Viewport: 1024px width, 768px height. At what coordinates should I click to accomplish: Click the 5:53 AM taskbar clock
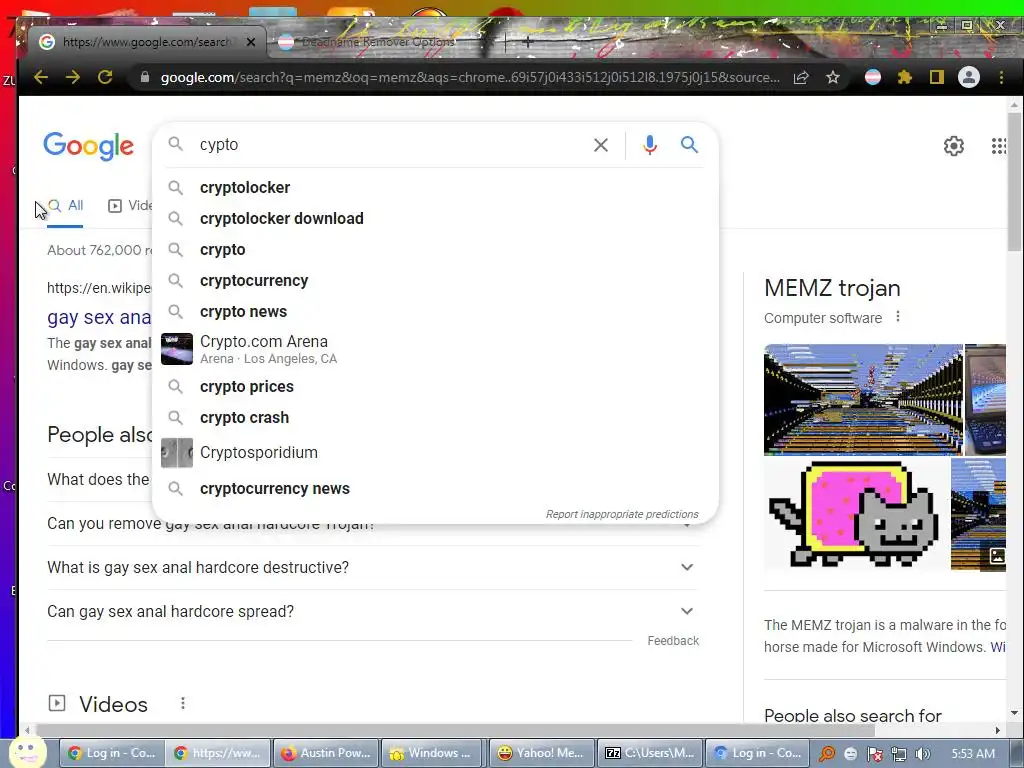click(972, 754)
